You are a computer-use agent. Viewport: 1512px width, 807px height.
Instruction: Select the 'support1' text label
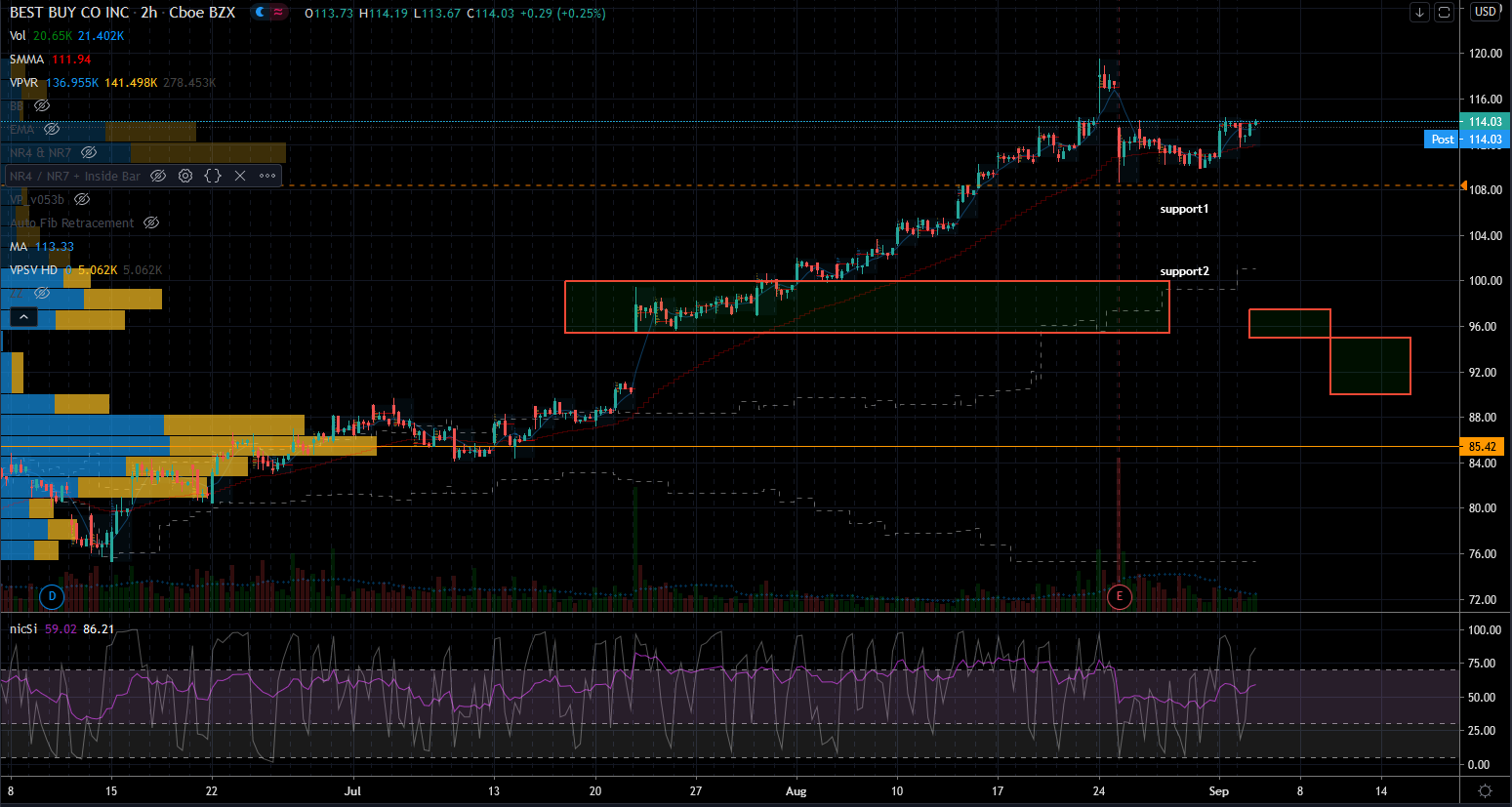click(1184, 209)
